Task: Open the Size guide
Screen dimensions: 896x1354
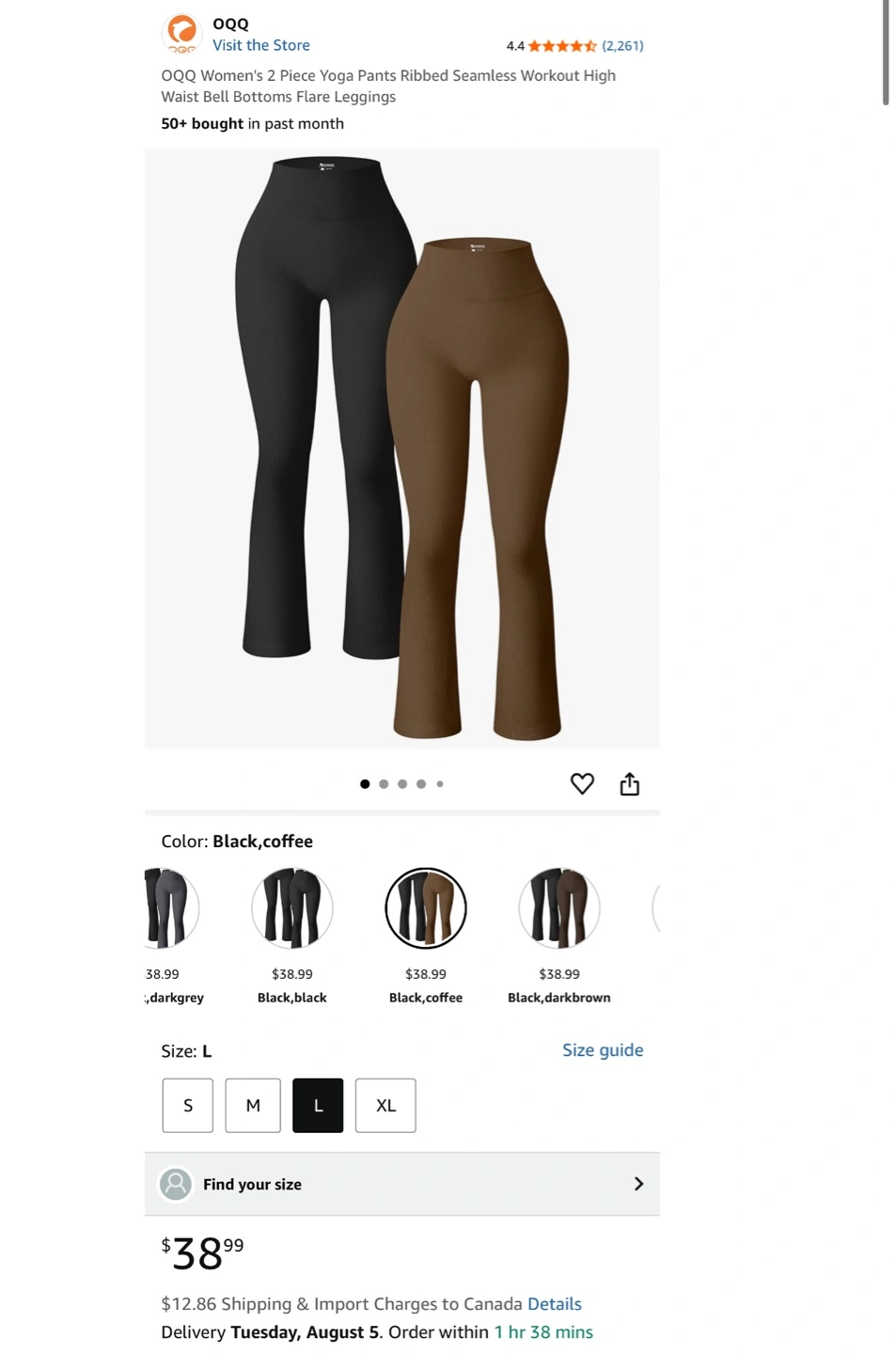Action: pyautogui.click(x=603, y=1050)
